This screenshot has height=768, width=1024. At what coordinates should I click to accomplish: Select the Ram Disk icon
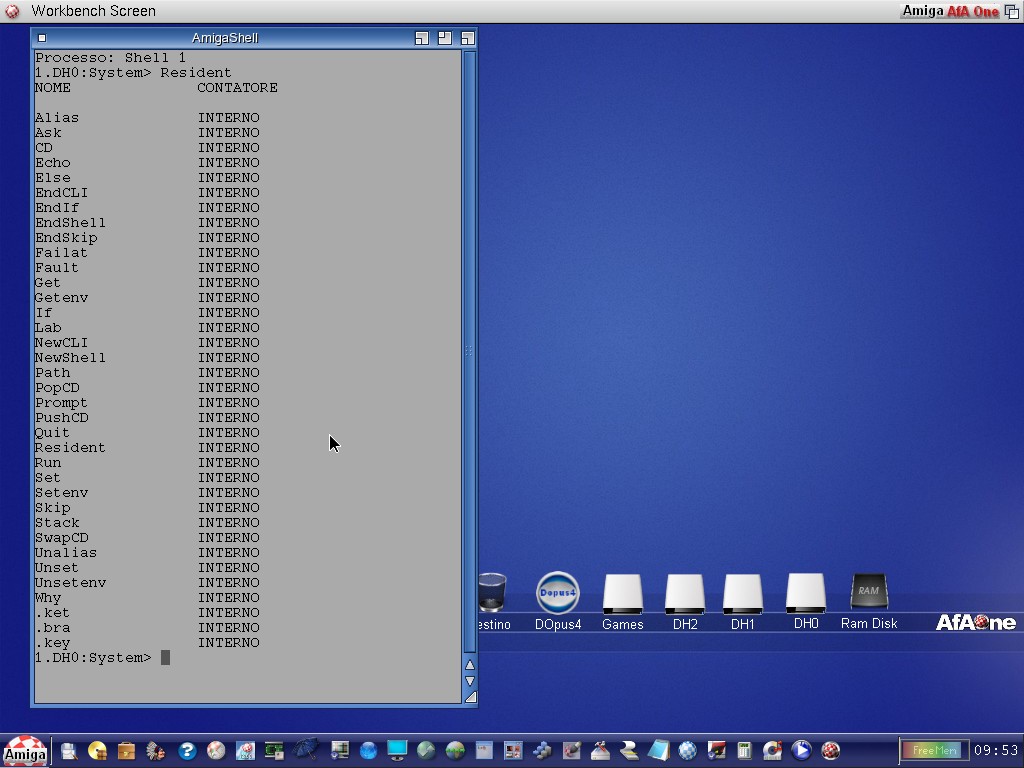pos(868,593)
